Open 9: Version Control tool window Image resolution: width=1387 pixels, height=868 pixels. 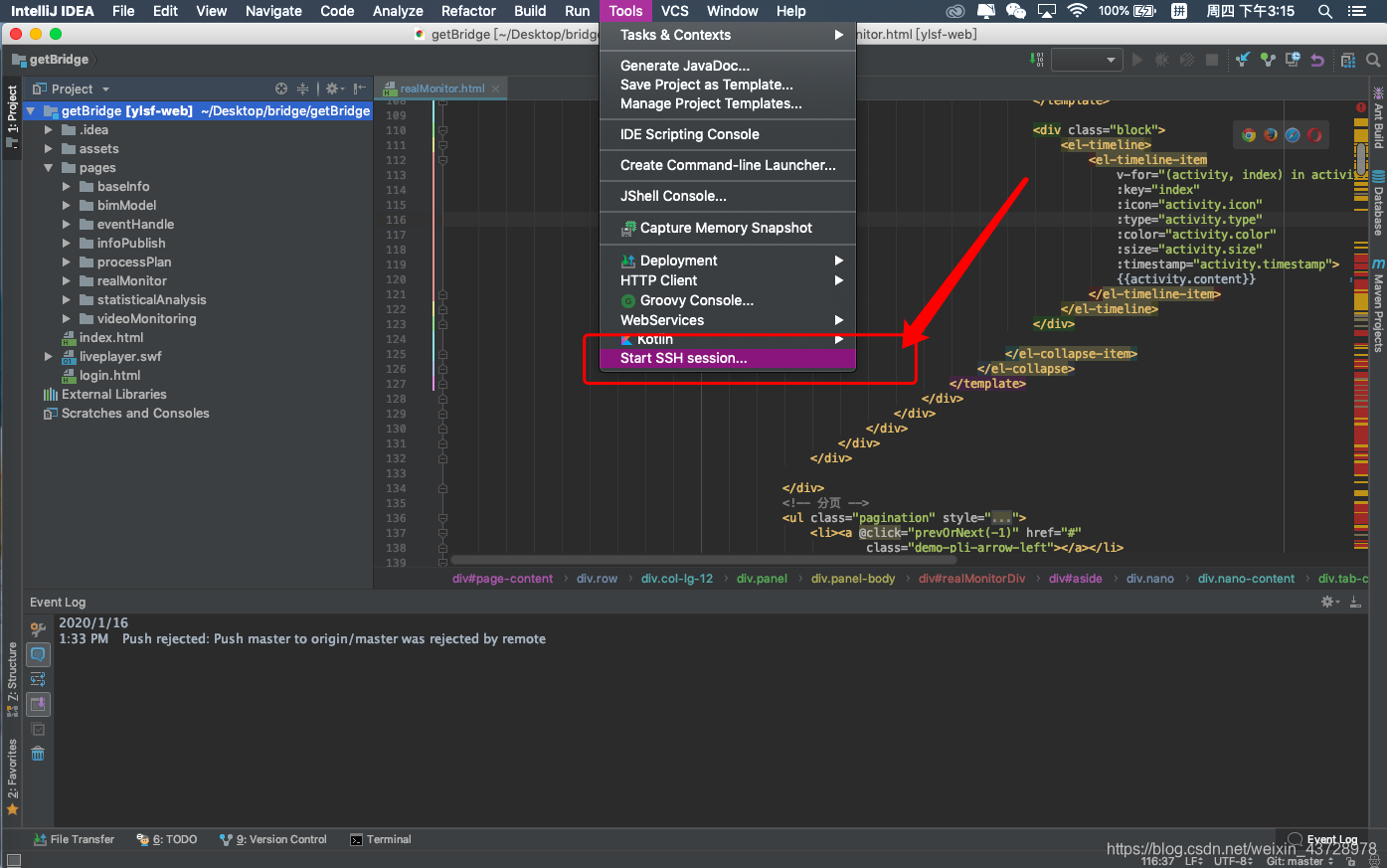(x=273, y=839)
